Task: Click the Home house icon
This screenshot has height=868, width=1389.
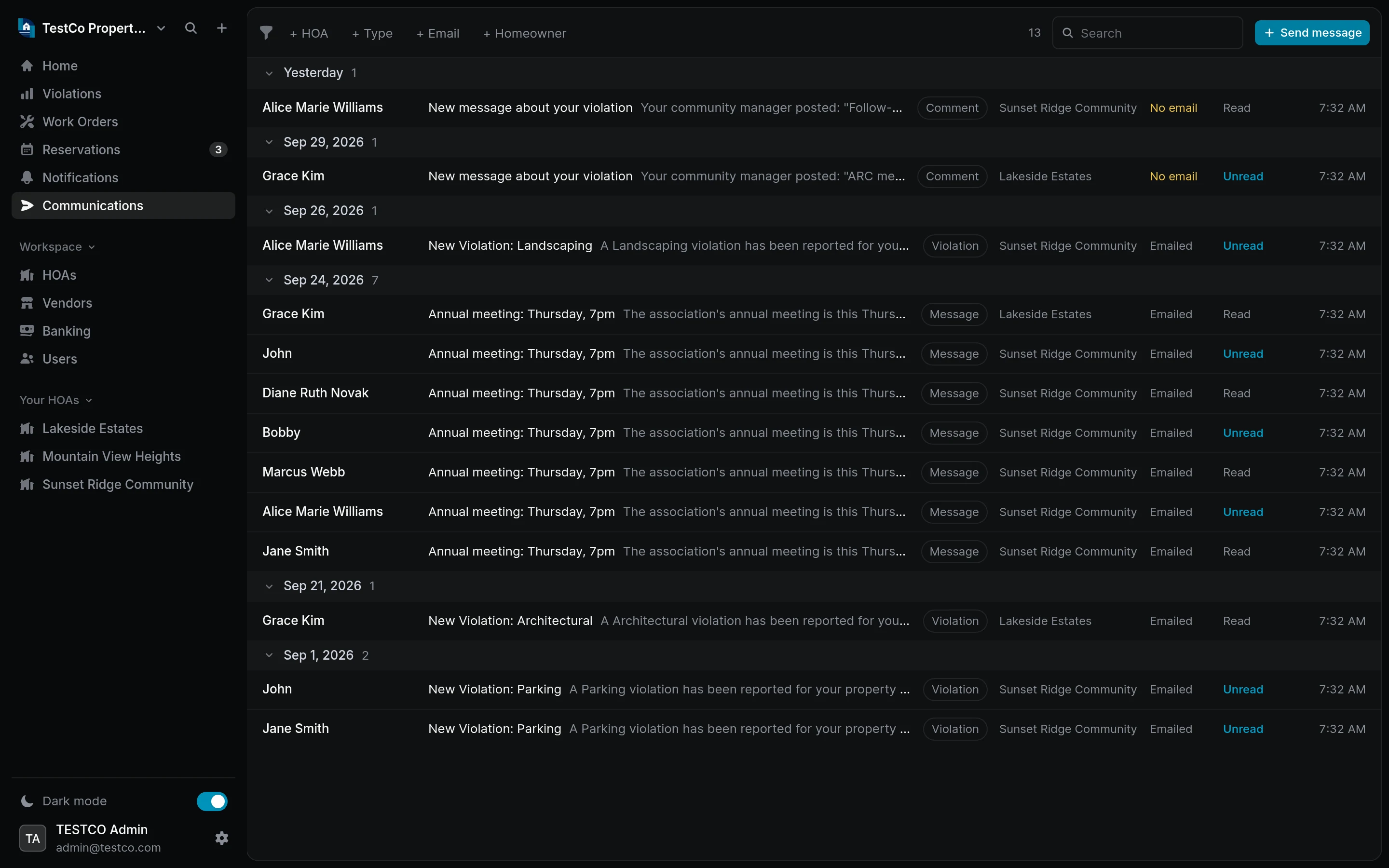Action: pos(27,66)
